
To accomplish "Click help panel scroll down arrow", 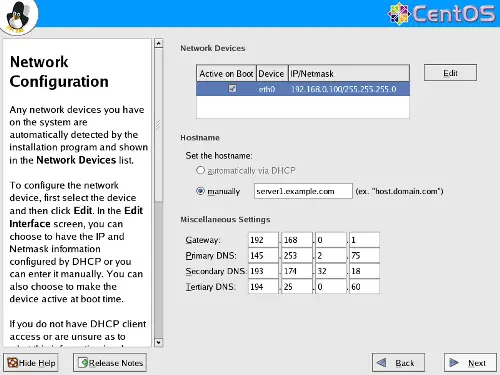I will click(159, 342).
